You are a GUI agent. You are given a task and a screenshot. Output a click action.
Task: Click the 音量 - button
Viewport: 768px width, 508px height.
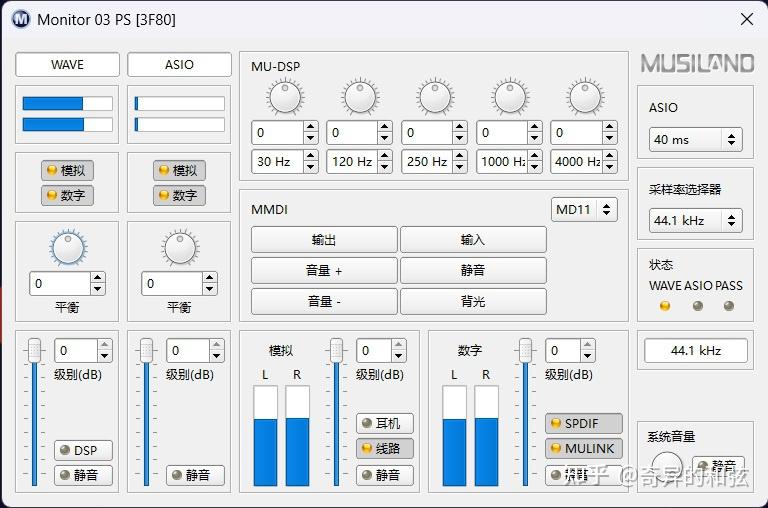click(x=324, y=301)
